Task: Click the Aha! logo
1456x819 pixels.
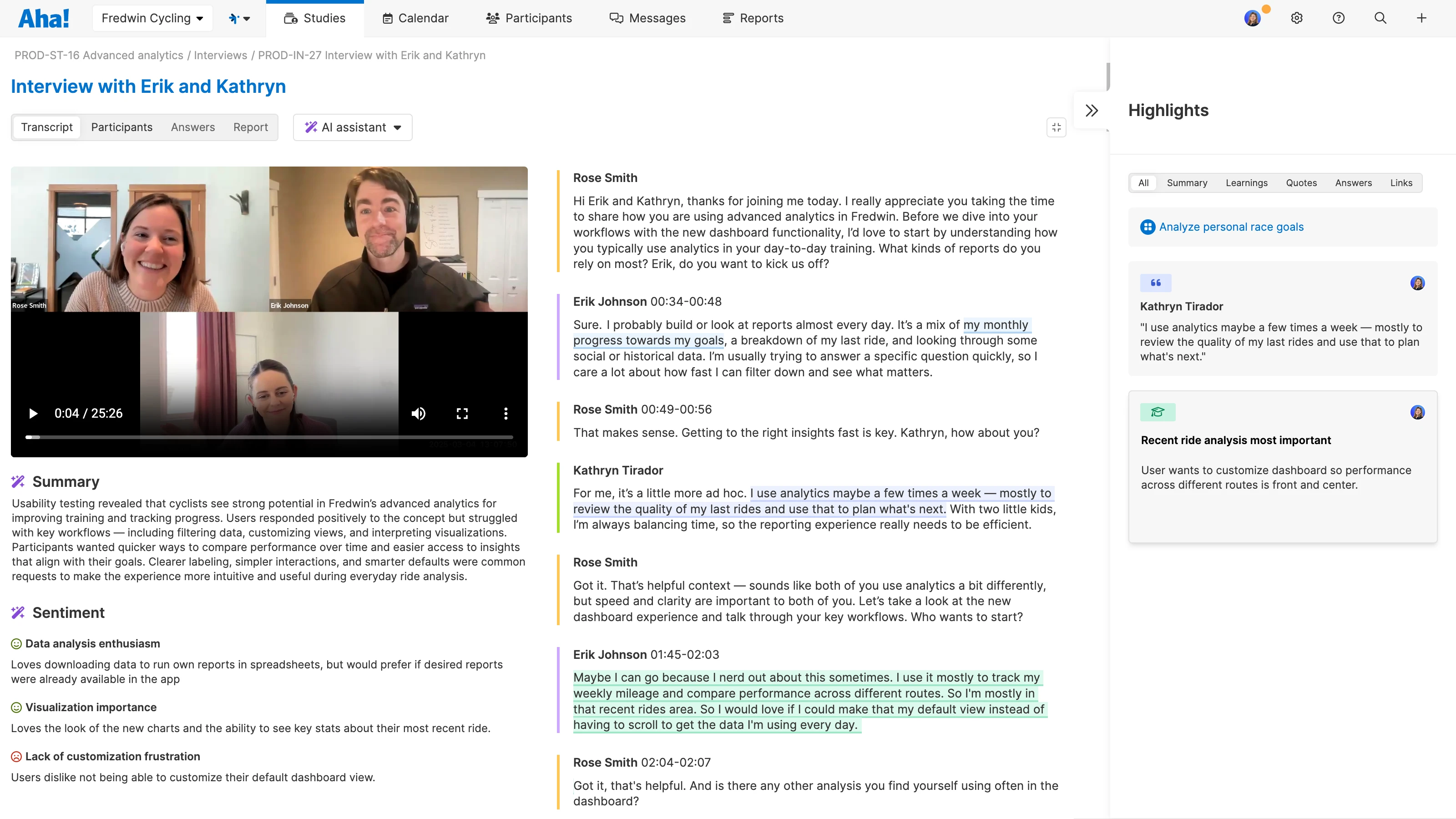Action: tap(44, 18)
